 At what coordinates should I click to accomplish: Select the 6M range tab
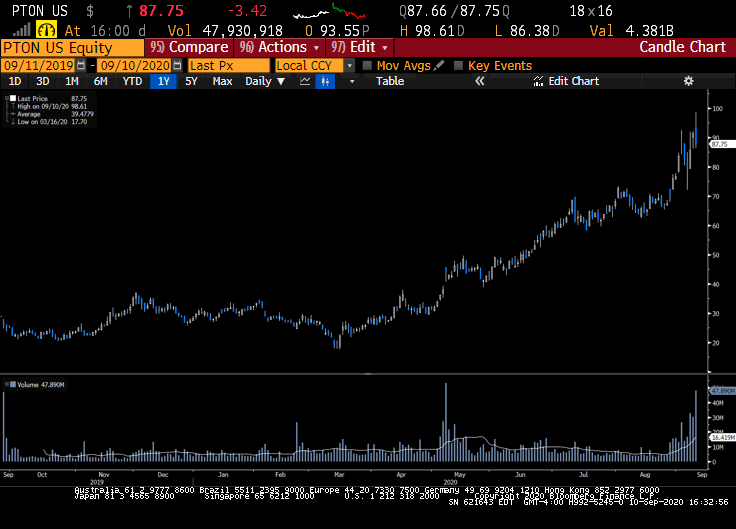click(100, 81)
